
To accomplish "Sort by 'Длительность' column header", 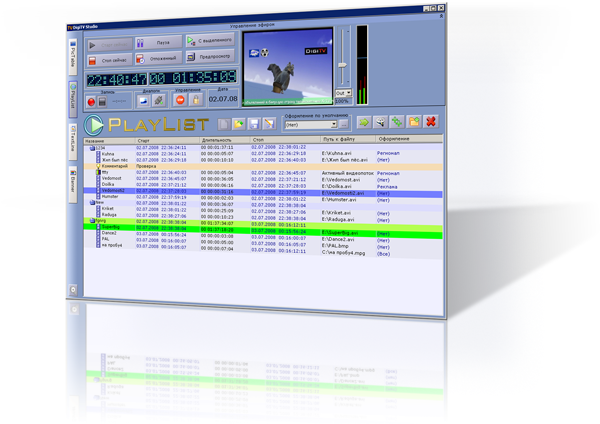I will pyautogui.click(x=225, y=140).
